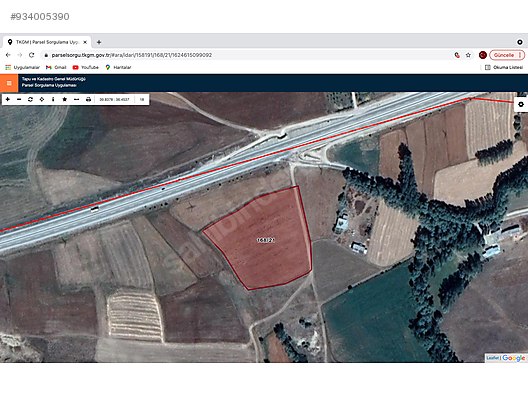Open a new browser tab
This screenshot has width=528, height=396.
99,42
